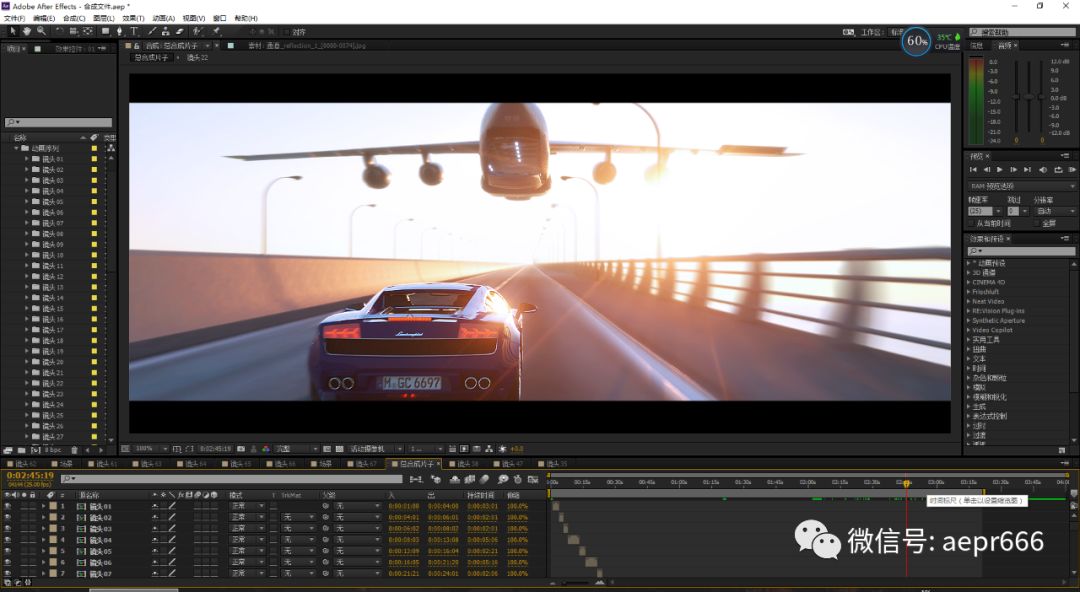Click the composition flowchart icon in viewer footer
The image size is (1080, 592).
click(488, 449)
